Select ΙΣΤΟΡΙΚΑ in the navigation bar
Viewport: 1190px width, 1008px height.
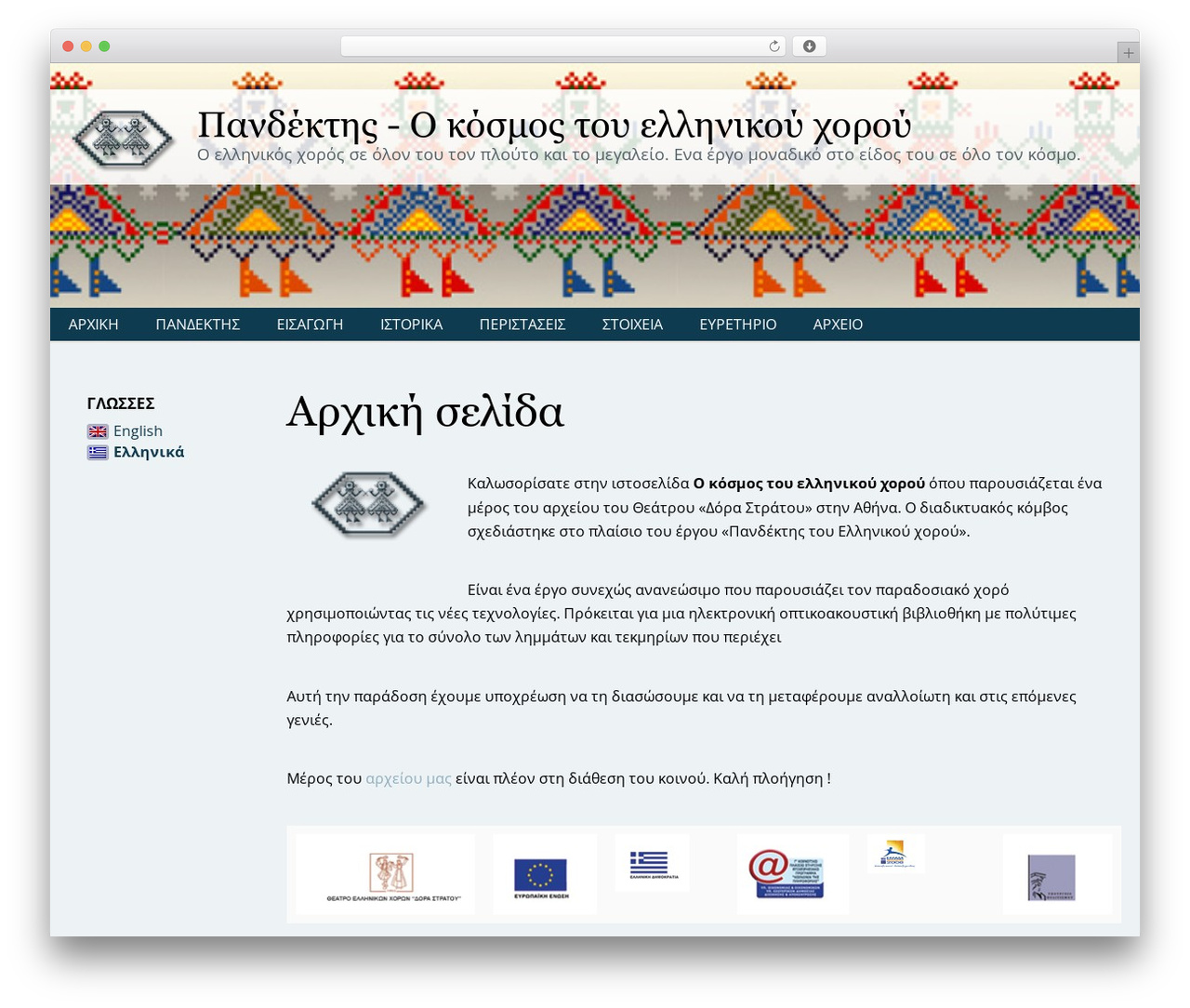coord(411,325)
